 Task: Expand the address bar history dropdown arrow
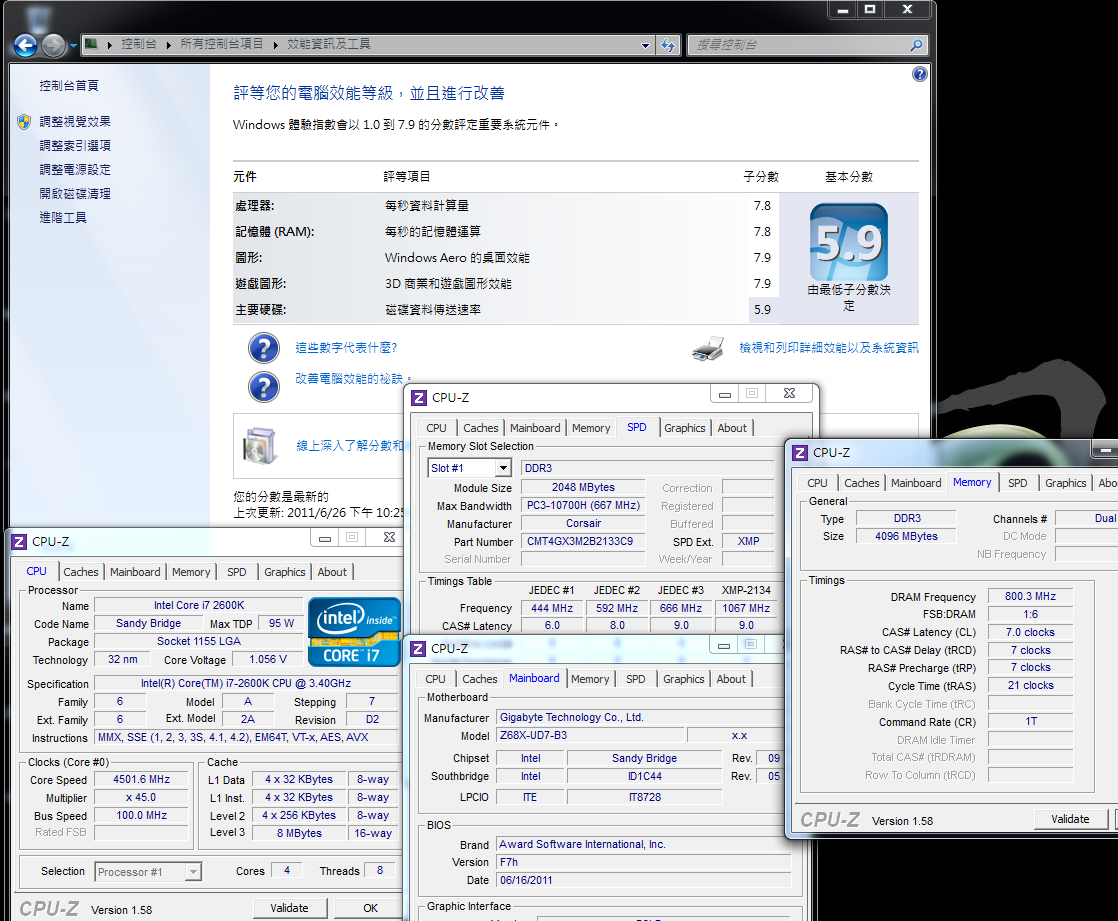click(x=645, y=46)
